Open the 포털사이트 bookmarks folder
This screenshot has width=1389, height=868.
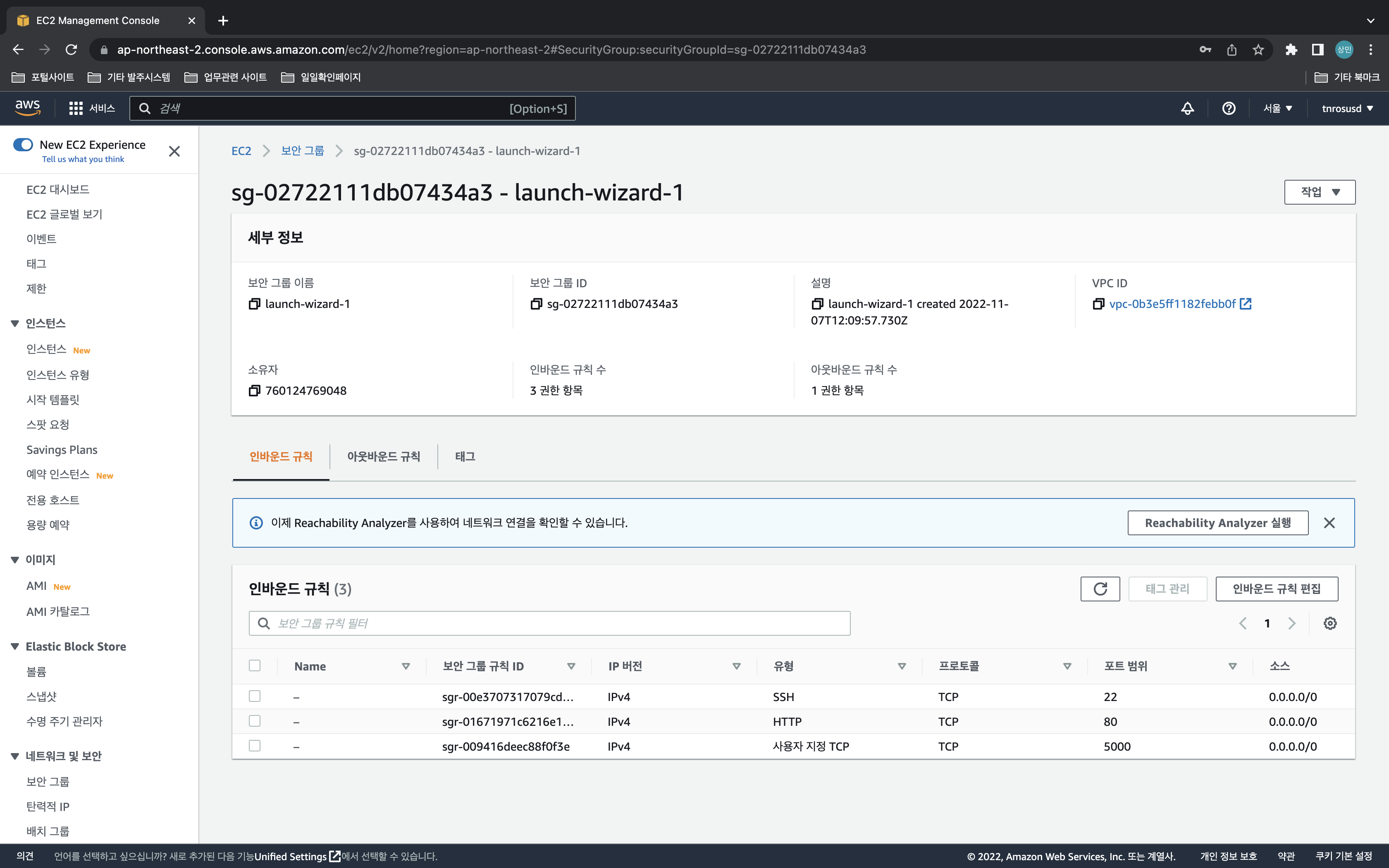[43, 78]
